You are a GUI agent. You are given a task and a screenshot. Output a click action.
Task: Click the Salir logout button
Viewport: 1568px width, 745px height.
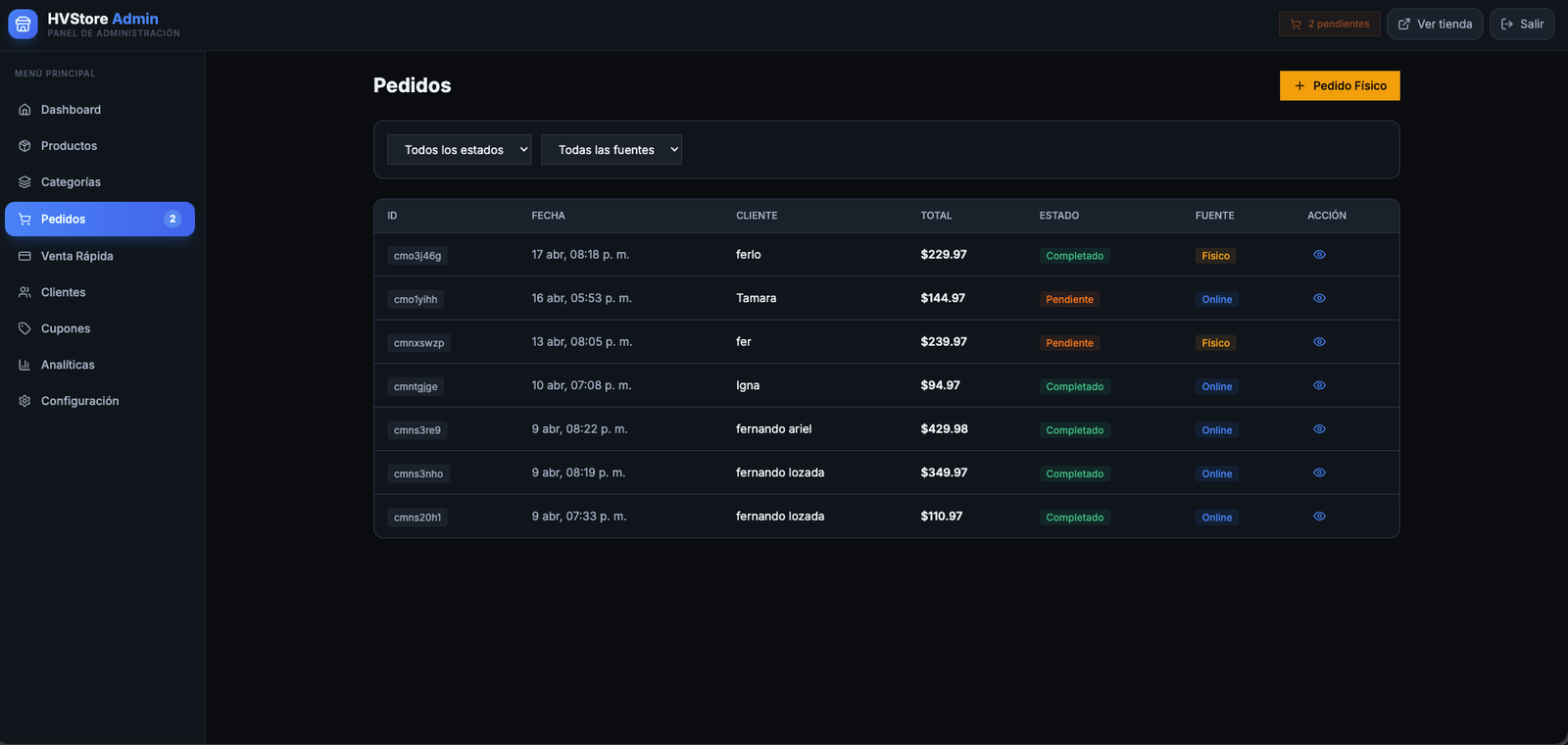[1522, 24]
